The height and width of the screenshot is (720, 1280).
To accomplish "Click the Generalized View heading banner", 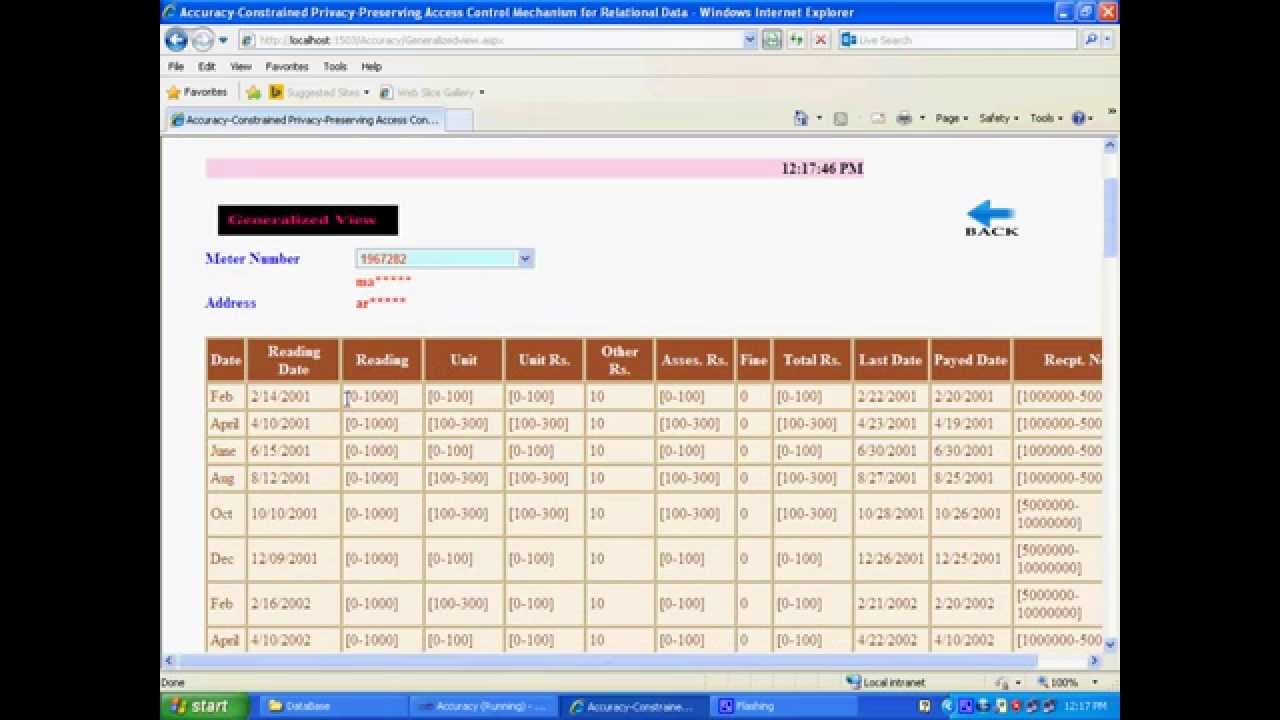I will pos(308,220).
